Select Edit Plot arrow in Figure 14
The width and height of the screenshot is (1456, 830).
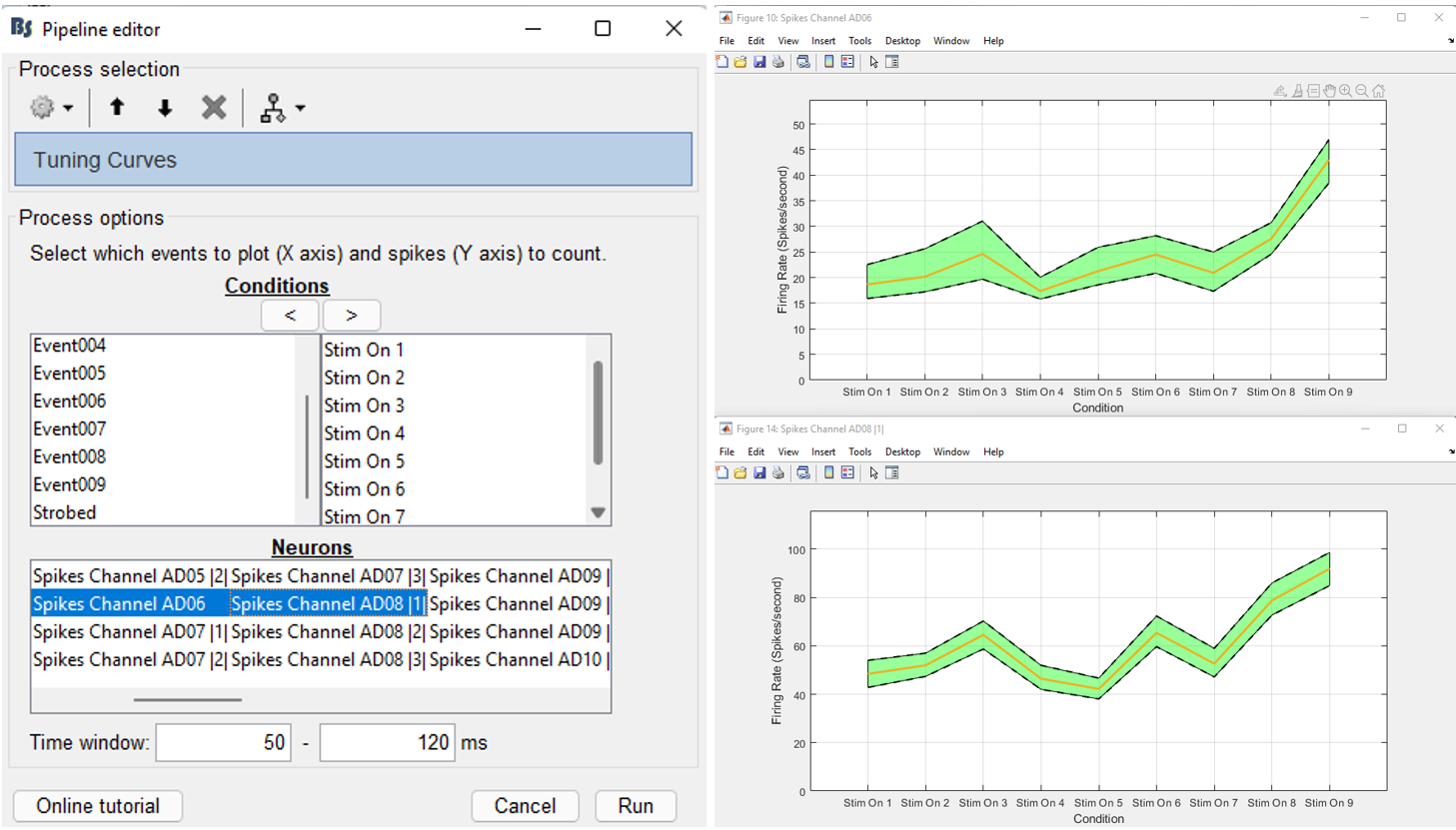873,473
